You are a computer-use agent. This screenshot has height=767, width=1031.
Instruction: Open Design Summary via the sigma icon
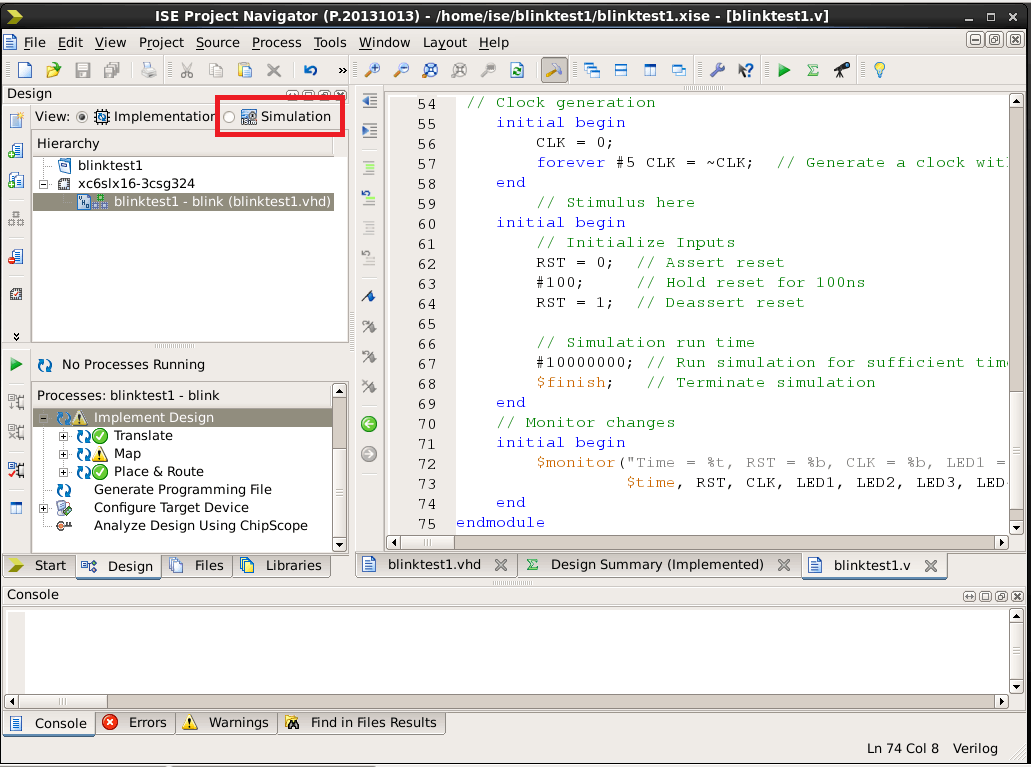pos(813,70)
